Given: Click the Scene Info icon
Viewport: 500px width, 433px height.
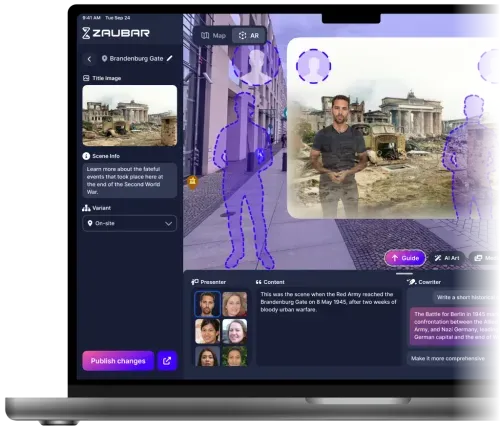Looking at the screenshot, I should click(x=86, y=156).
